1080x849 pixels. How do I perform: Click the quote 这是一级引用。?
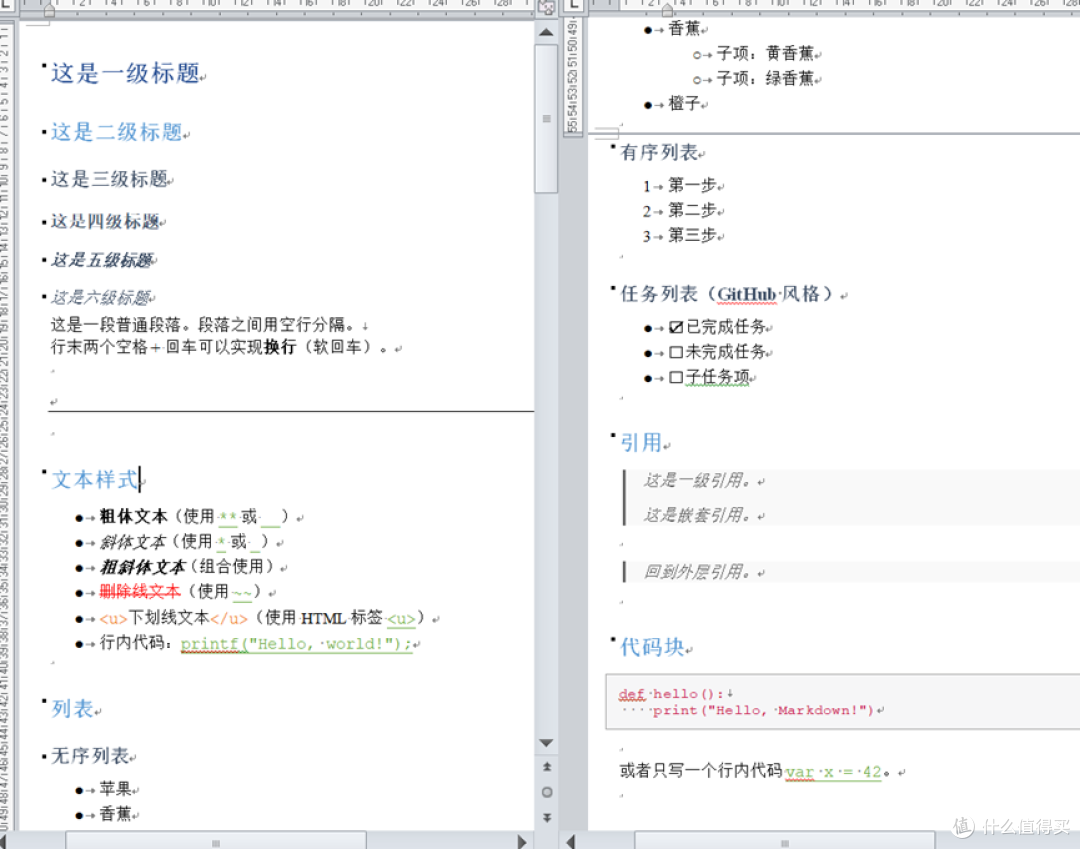(698, 481)
